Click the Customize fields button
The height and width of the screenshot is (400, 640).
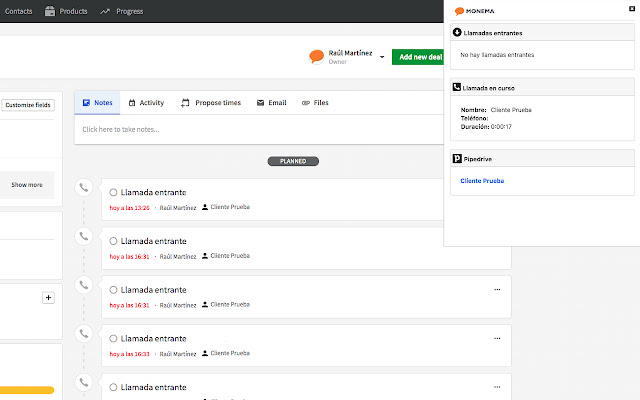28,105
